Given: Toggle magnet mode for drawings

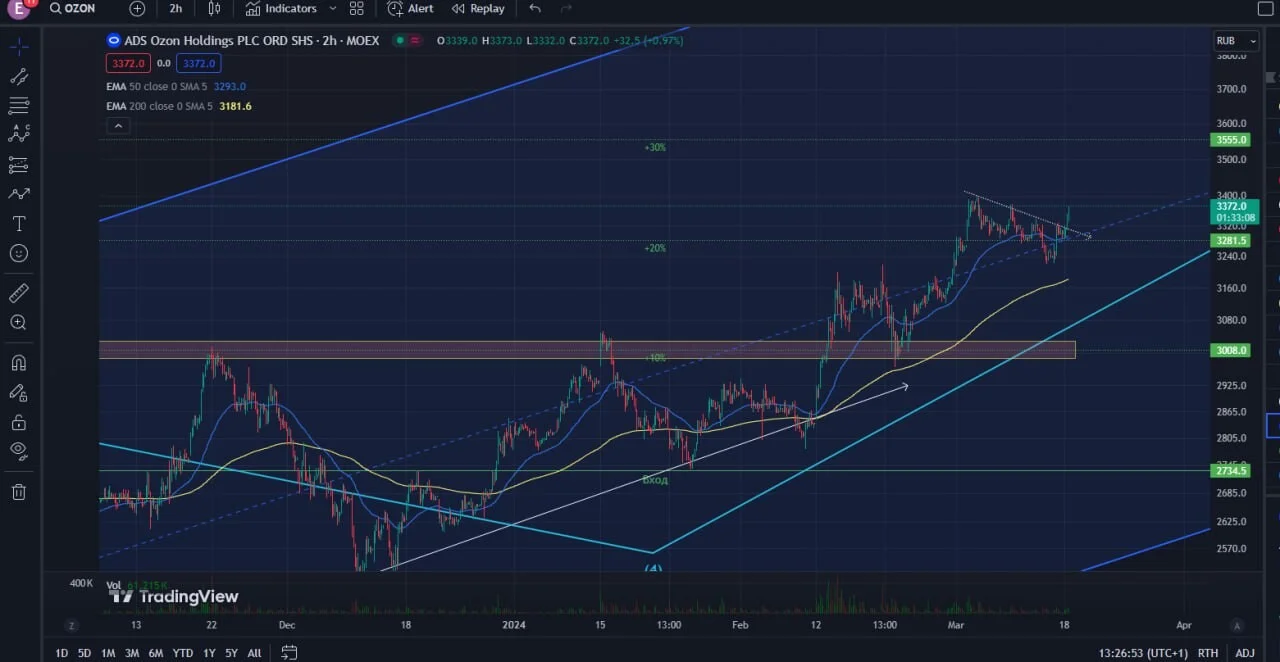Looking at the screenshot, I should (19, 362).
